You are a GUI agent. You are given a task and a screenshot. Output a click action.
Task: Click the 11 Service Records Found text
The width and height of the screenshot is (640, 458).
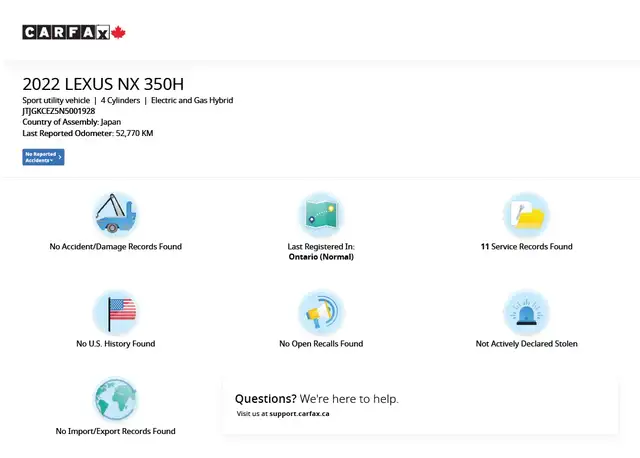526,246
